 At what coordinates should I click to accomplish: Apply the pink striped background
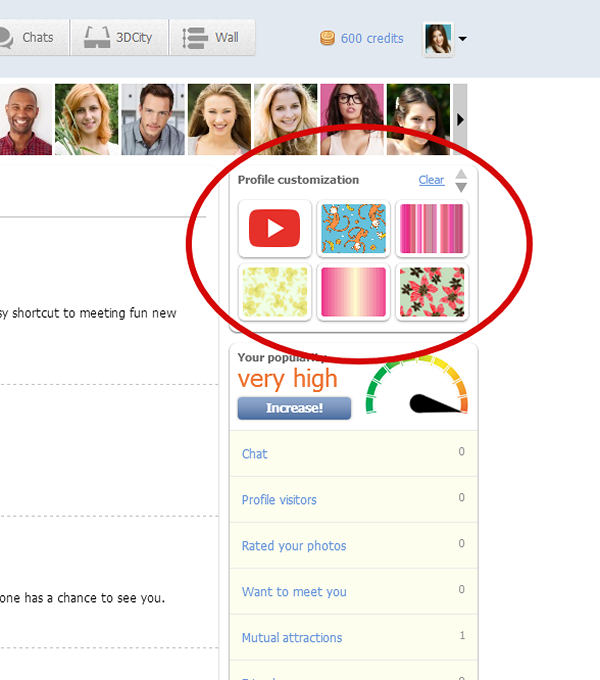[431, 229]
